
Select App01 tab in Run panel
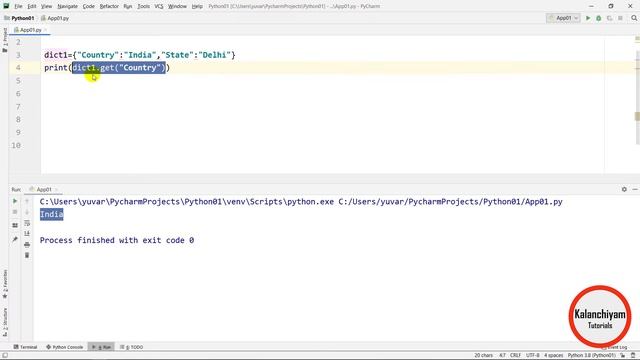pyautogui.click(x=40, y=189)
